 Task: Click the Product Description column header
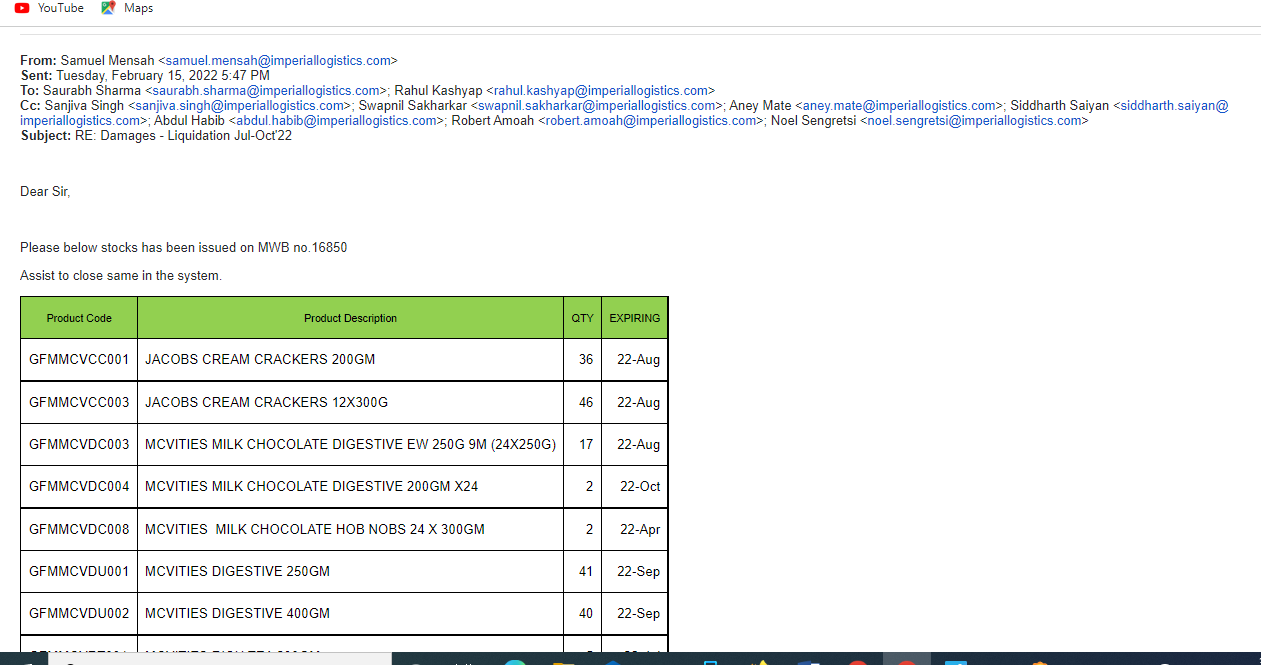[351, 318]
